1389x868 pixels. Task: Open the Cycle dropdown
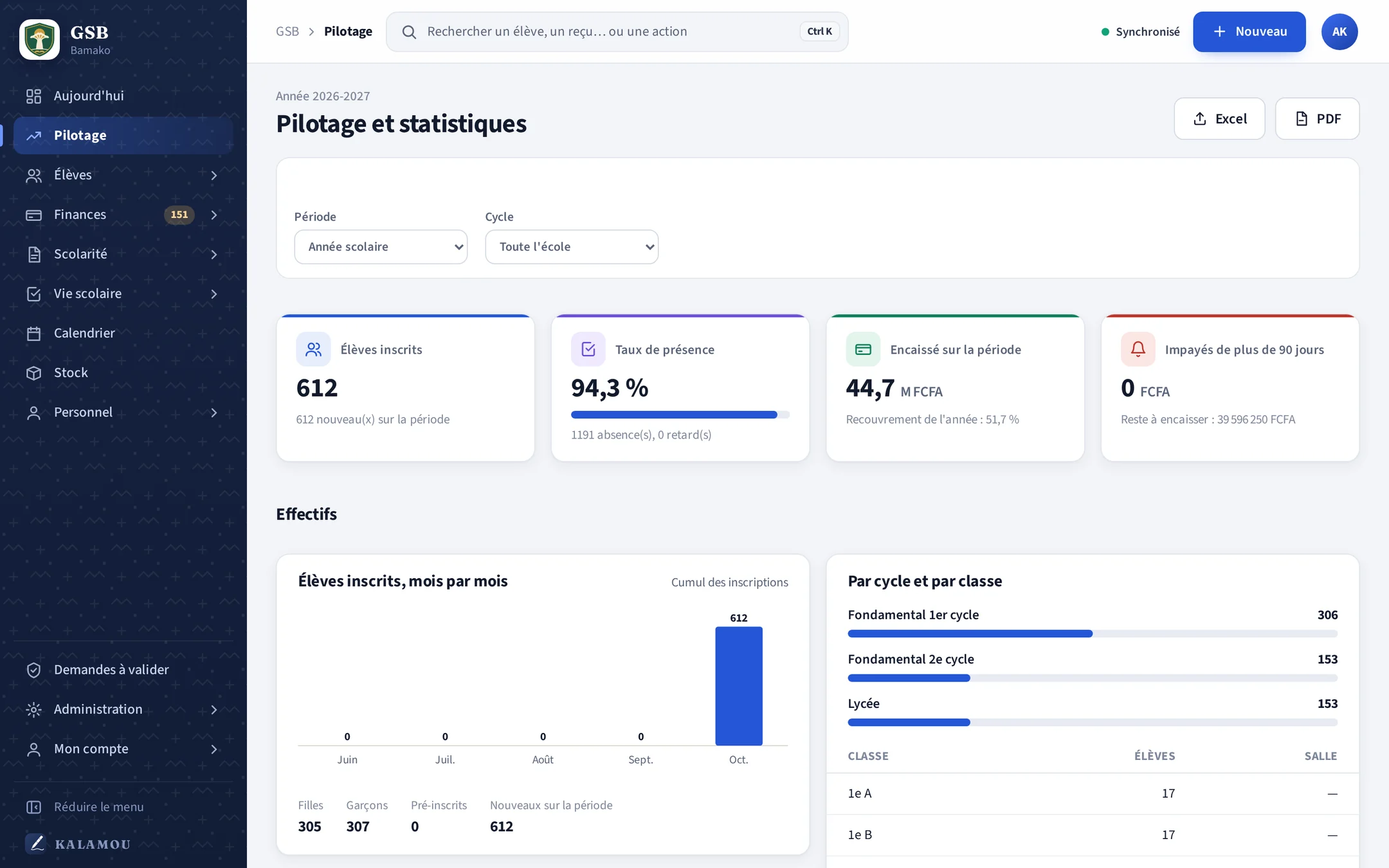tap(572, 247)
